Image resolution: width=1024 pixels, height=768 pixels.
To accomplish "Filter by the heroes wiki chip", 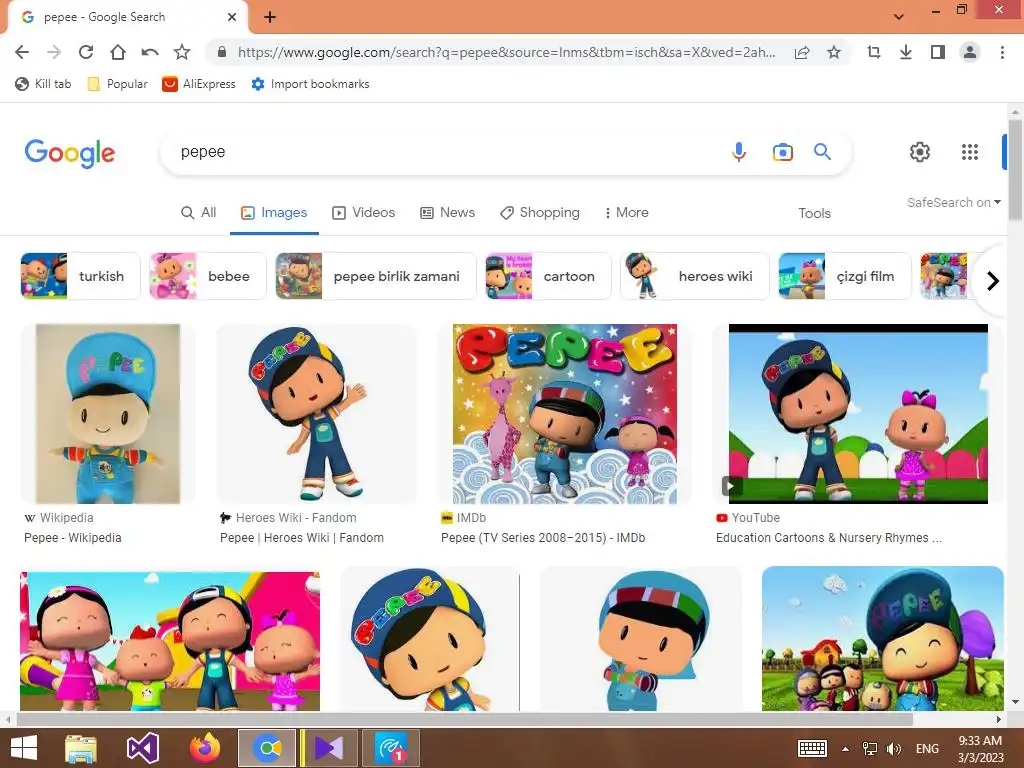I will click(695, 276).
